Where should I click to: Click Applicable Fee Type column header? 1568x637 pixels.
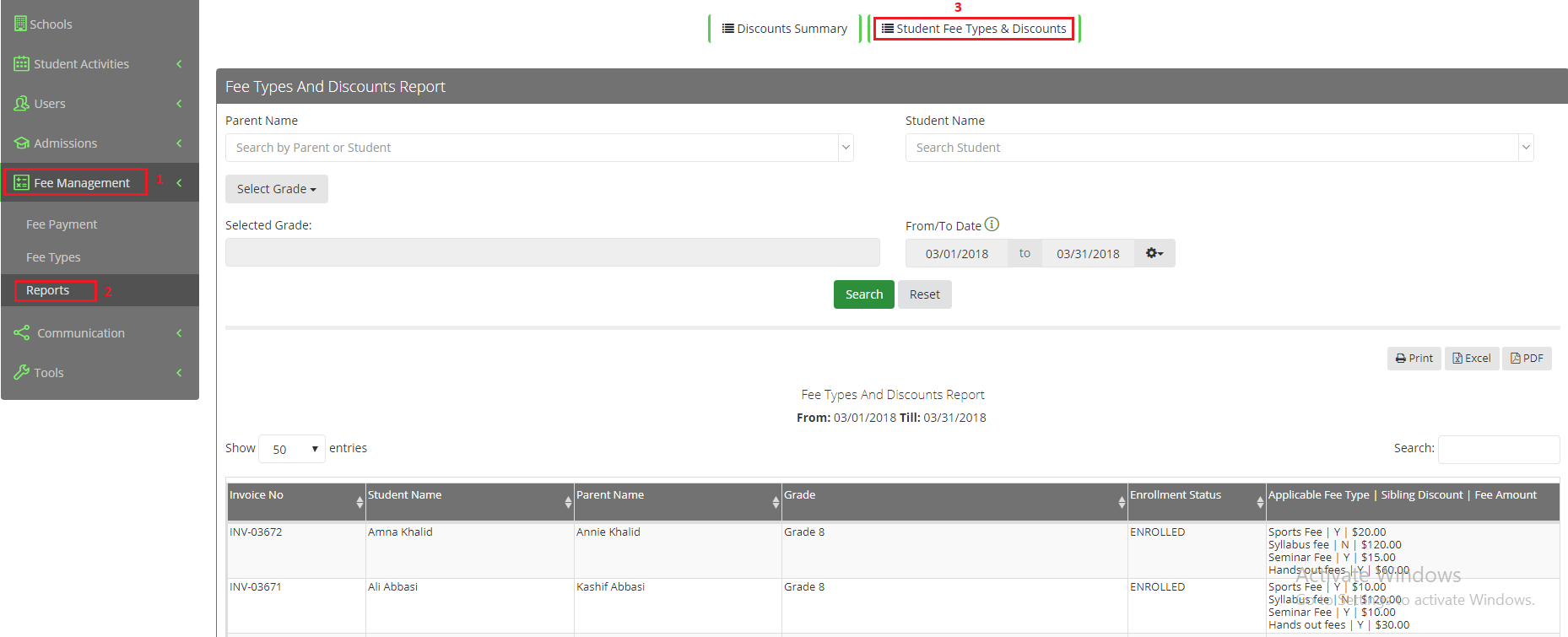1413,501
